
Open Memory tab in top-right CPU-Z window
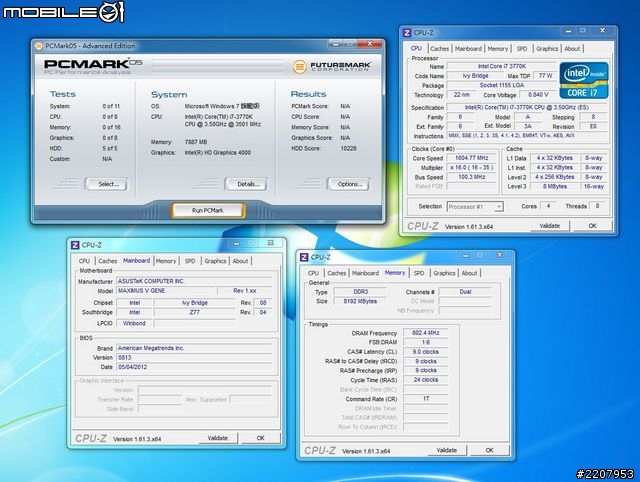(x=498, y=49)
